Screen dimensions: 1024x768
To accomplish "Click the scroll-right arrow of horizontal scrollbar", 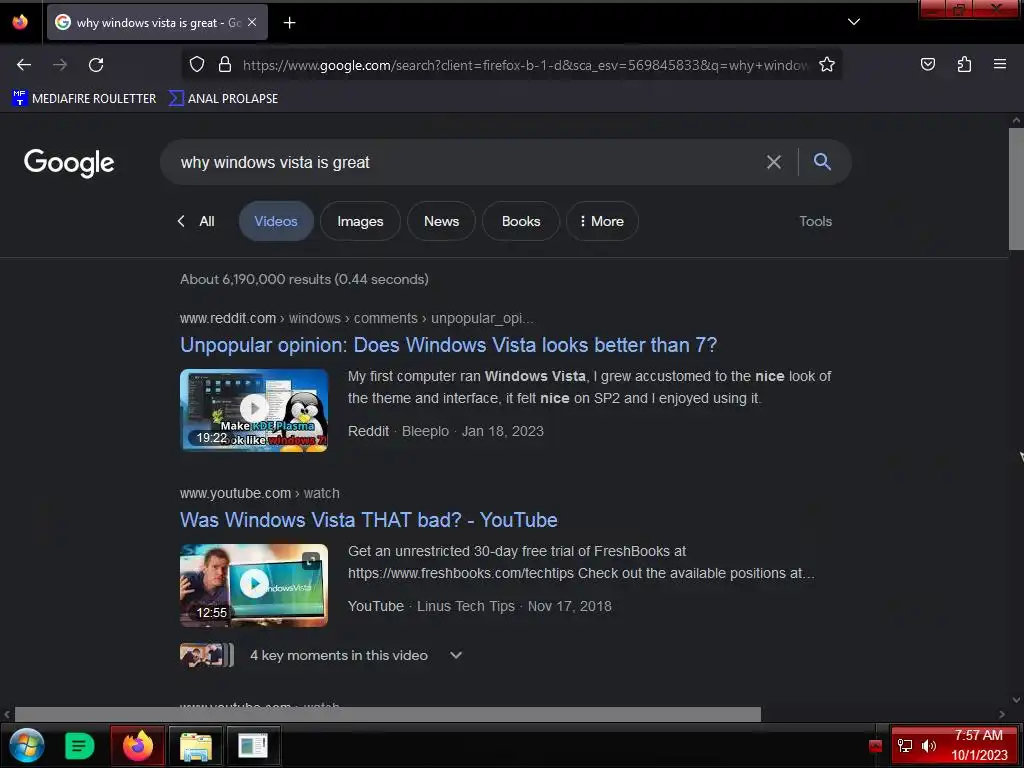I will (1002, 714).
